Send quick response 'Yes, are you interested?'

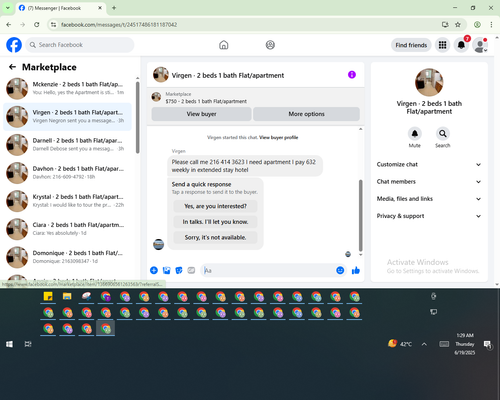(x=215, y=206)
